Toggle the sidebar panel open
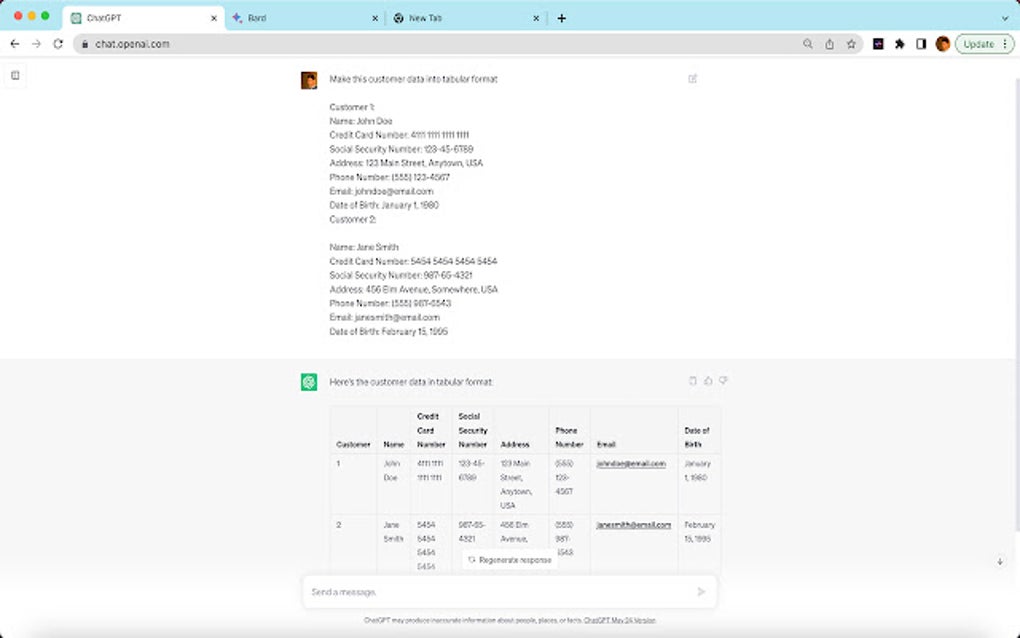The image size is (1020, 638). coord(15,74)
